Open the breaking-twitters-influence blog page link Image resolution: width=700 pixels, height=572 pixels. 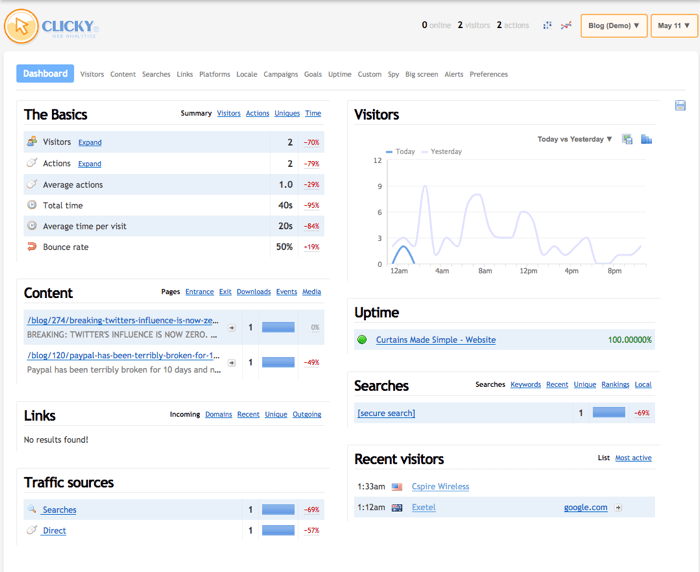123,320
